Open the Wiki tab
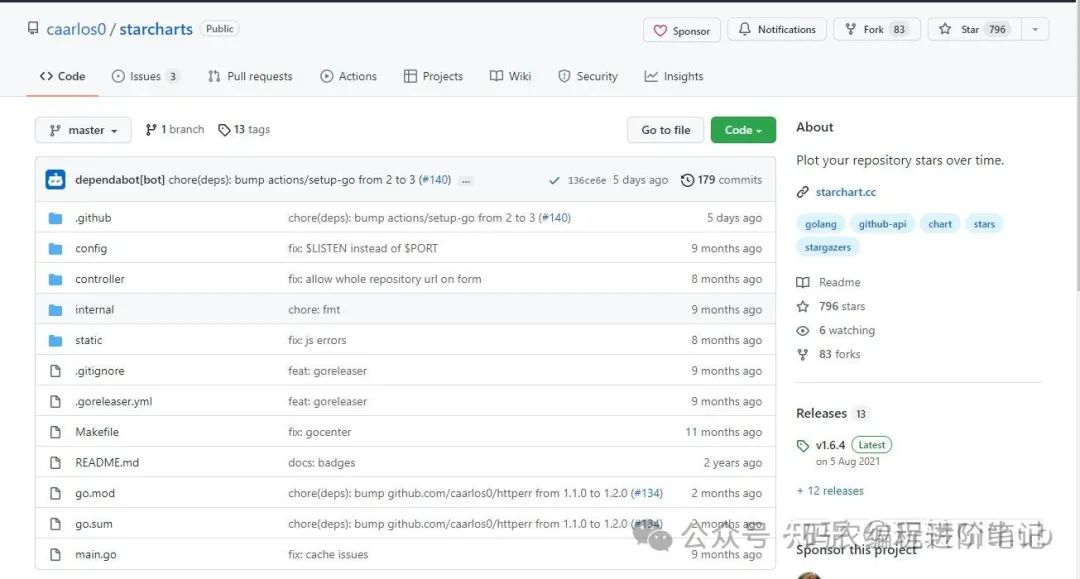 510,76
